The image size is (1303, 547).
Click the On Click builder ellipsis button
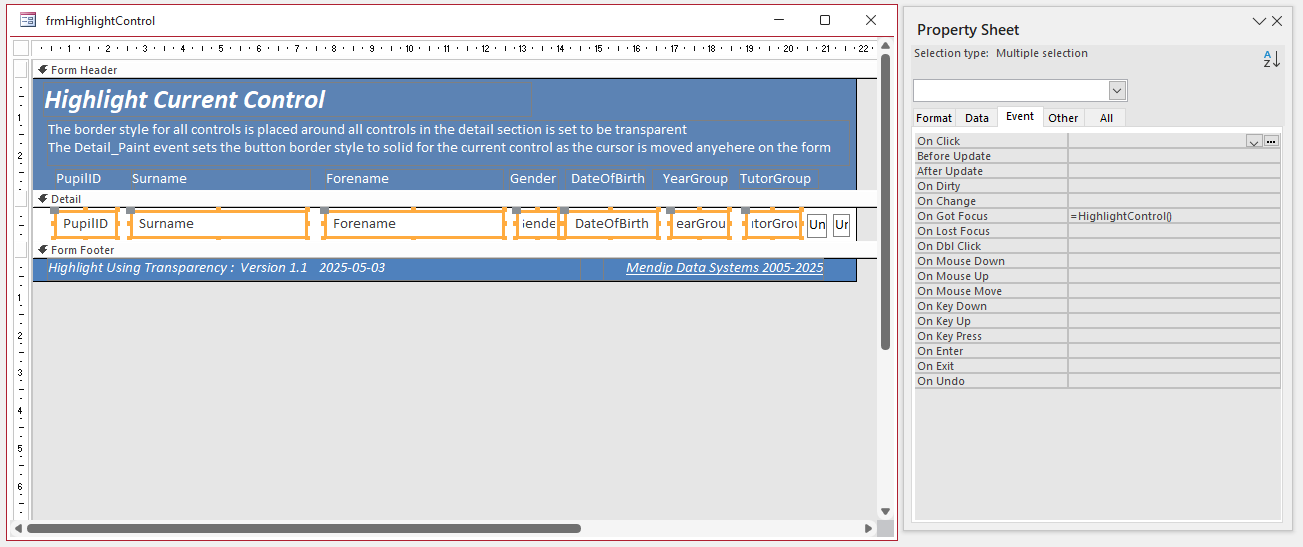pos(1272,142)
